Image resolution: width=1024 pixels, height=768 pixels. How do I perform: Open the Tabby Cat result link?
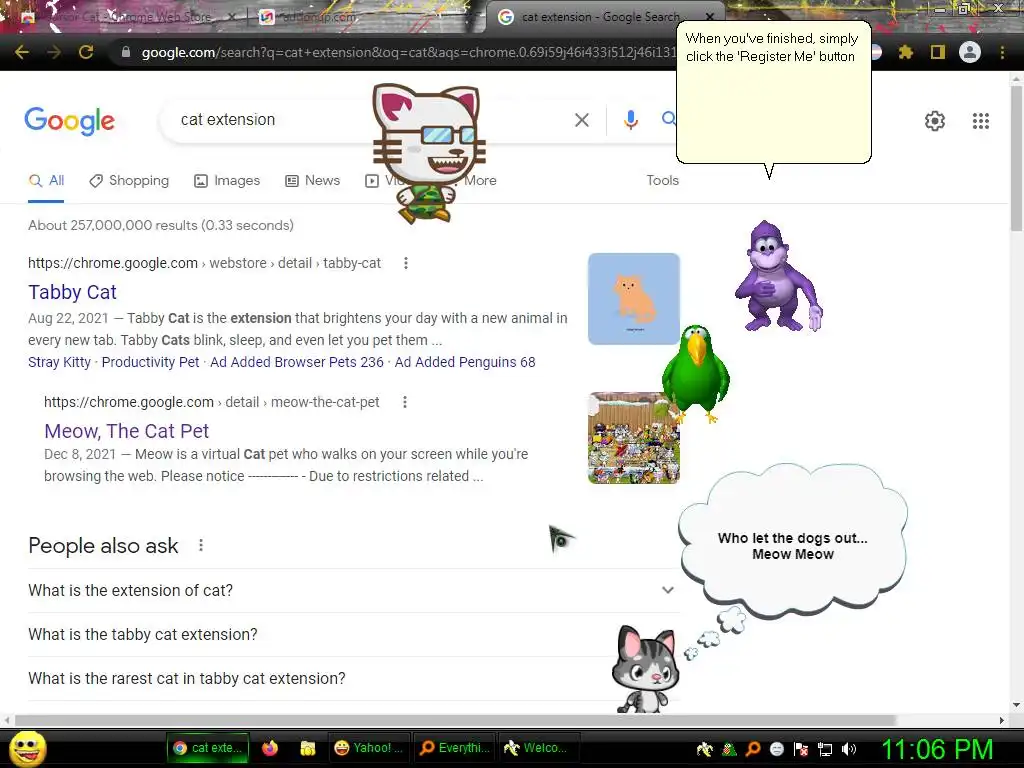pos(72,293)
